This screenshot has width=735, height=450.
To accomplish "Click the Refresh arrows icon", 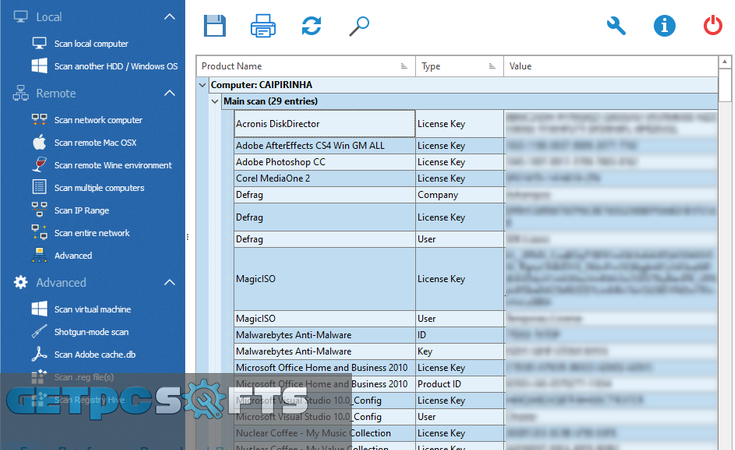I will pyautogui.click(x=311, y=26).
